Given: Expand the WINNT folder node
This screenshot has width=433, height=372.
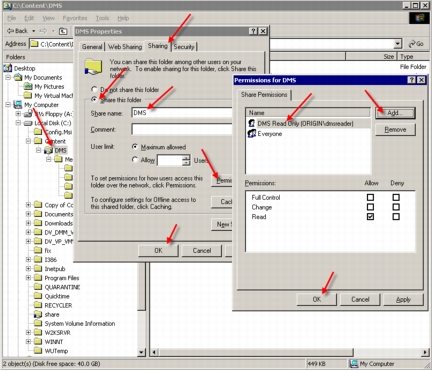Looking at the screenshot, I should pyautogui.click(x=29, y=342).
